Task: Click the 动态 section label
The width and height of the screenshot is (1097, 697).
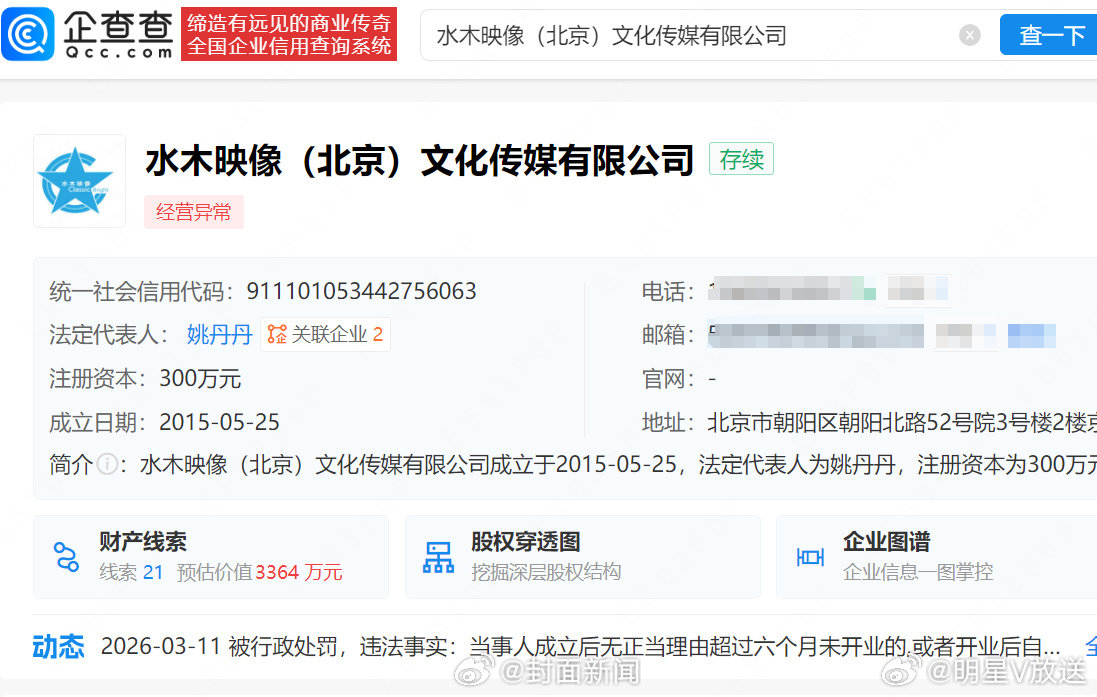Action: (58, 647)
